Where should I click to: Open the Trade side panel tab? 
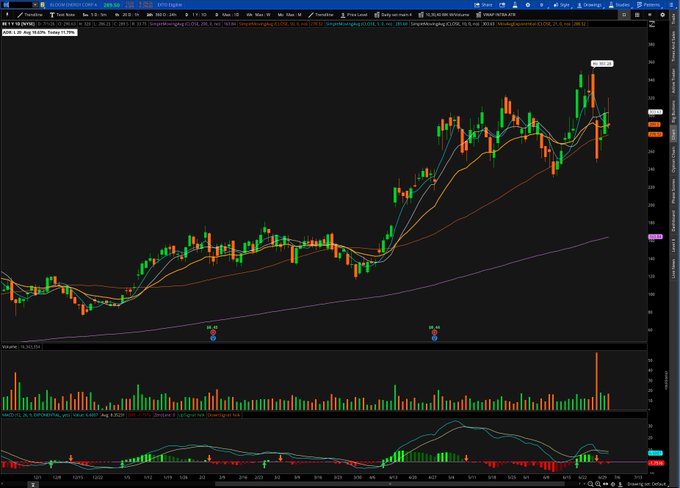[x=673, y=18]
